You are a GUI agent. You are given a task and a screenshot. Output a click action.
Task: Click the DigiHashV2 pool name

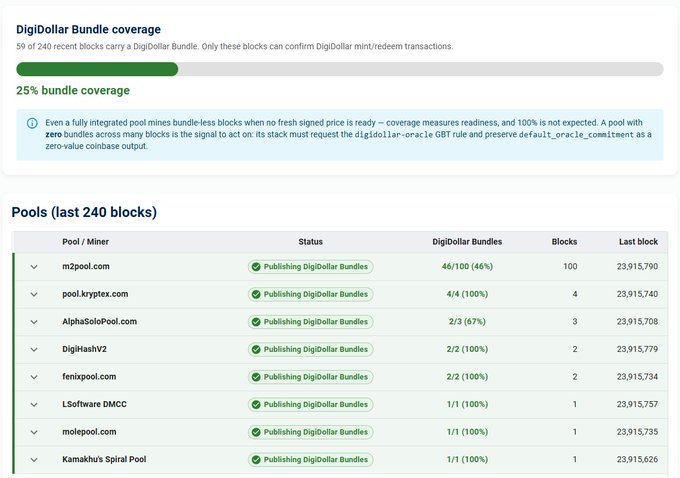pyautogui.click(x=85, y=349)
